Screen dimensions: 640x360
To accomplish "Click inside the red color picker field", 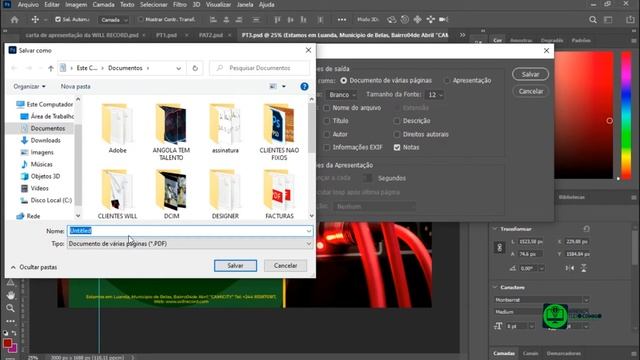I will pos(584,115).
